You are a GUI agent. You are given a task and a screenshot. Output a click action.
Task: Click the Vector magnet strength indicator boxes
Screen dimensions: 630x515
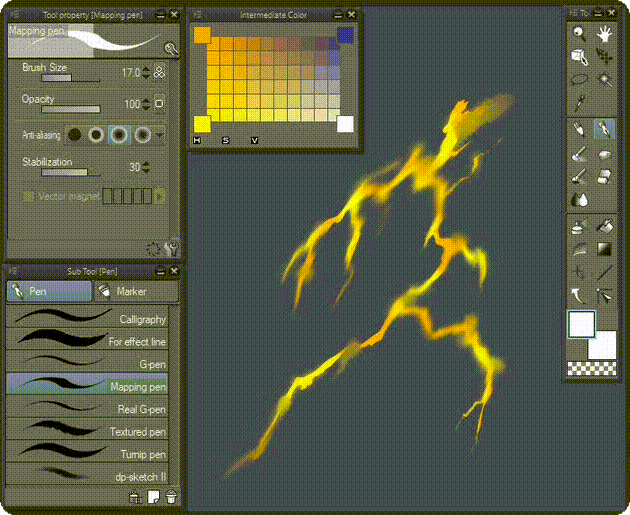point(127,196)
